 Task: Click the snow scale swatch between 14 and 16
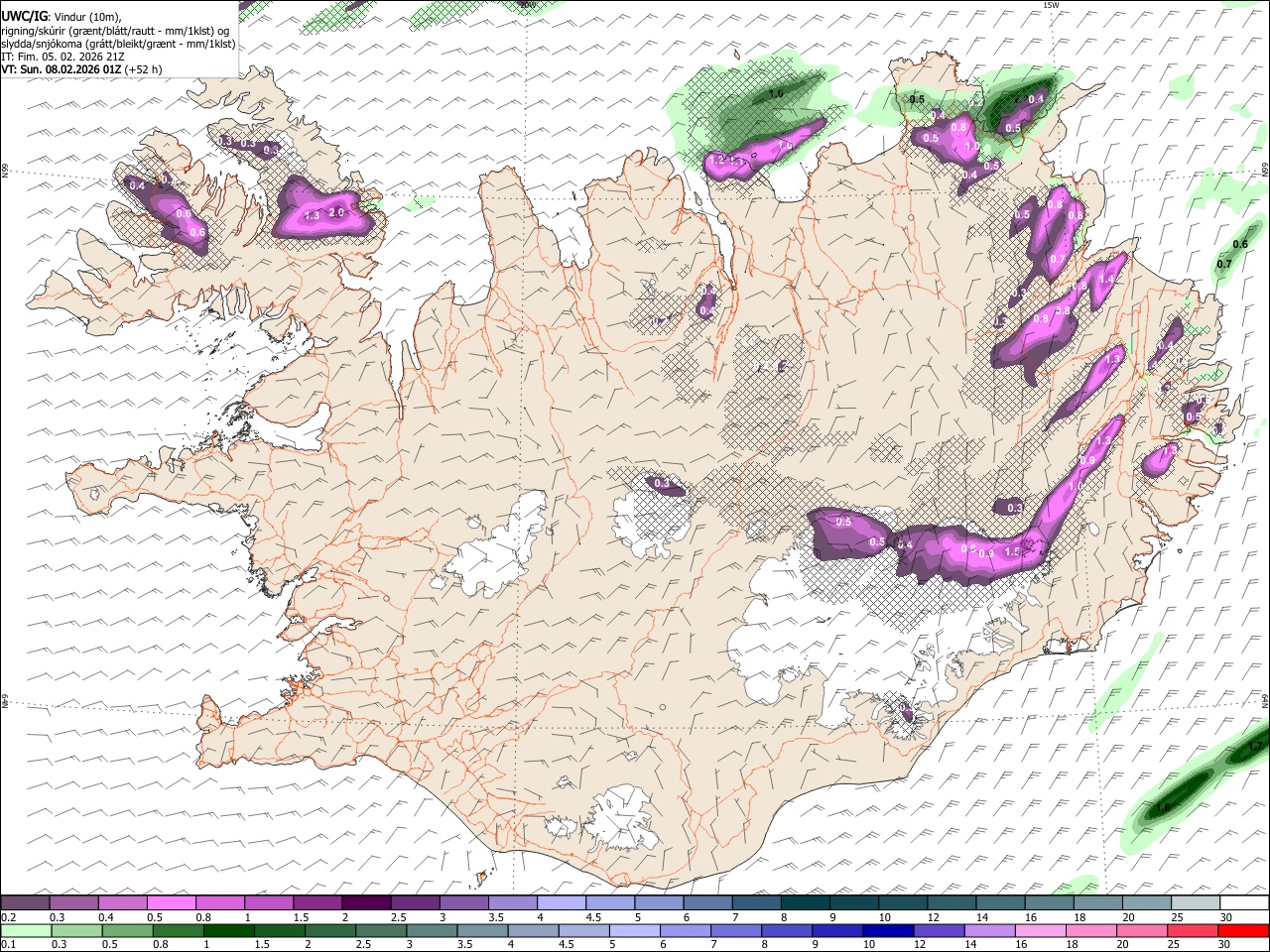(x=1000, y=902)
